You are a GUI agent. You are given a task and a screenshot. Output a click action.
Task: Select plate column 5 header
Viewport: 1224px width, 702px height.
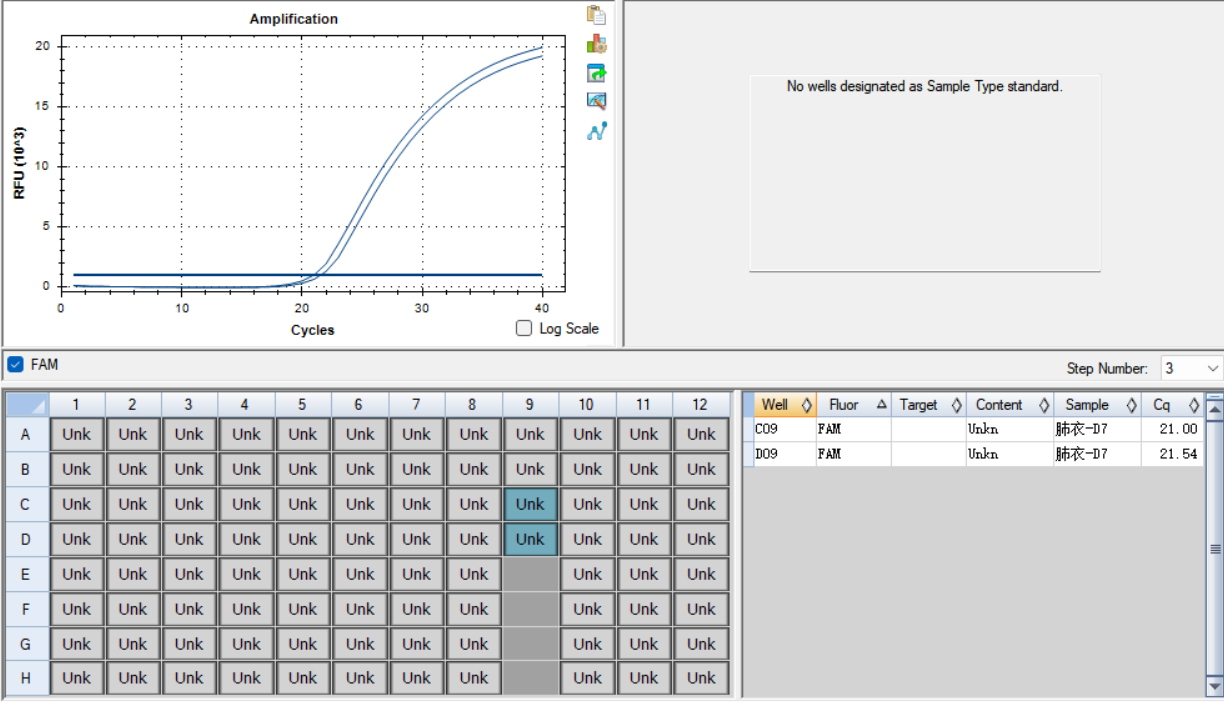303,404
